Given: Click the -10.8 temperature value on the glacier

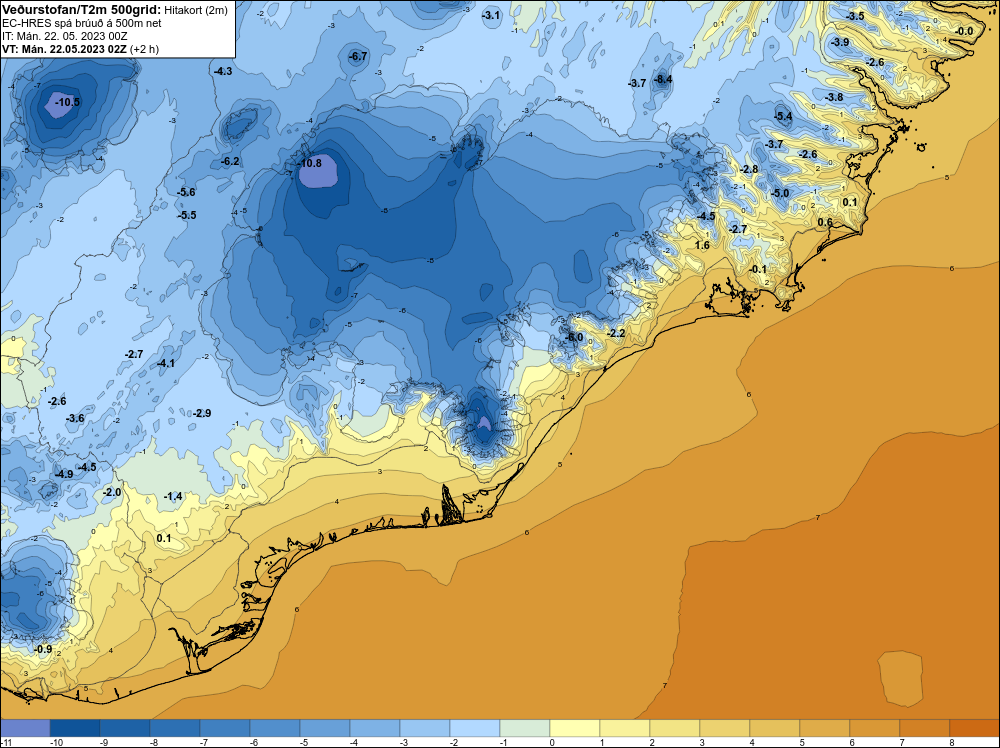Looking at the screenshot, I should tap(310, 163).
